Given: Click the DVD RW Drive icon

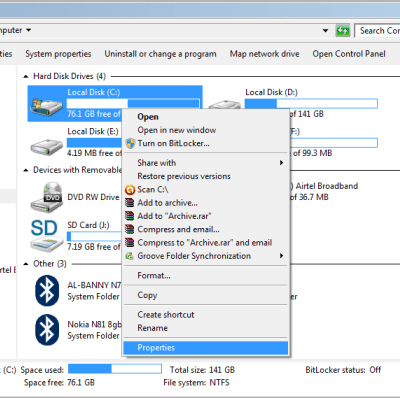Looking at the screenshot, I should coord(47,197).
